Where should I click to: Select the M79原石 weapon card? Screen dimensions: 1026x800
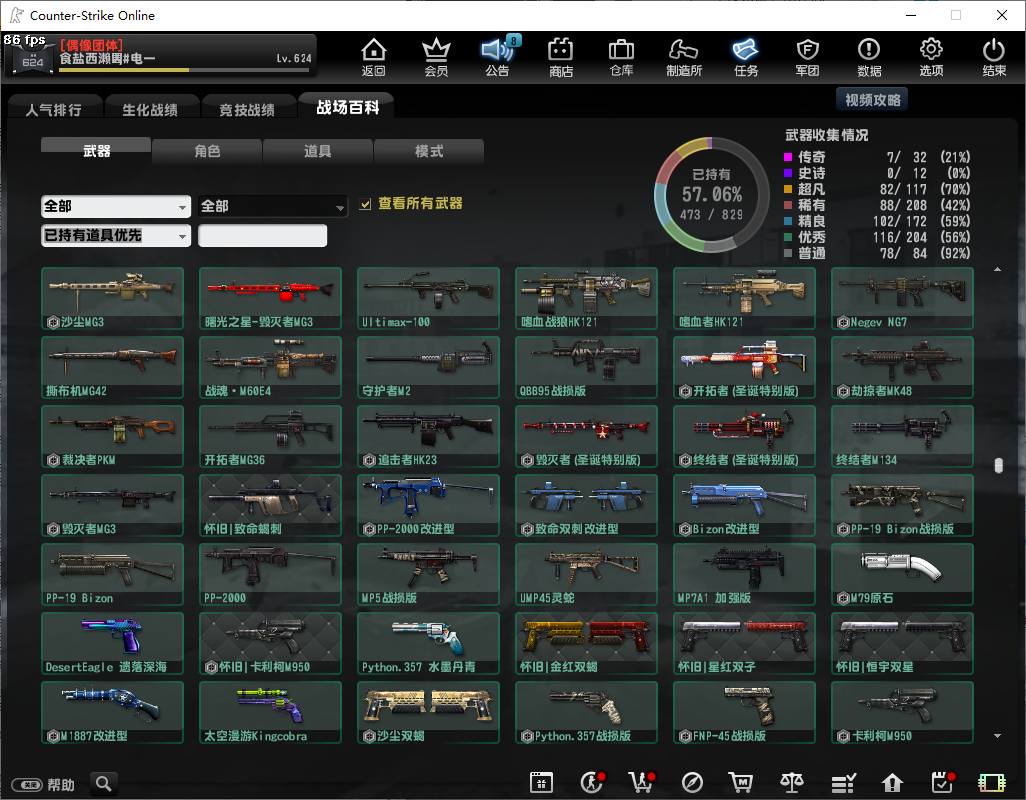coord(902,574)
